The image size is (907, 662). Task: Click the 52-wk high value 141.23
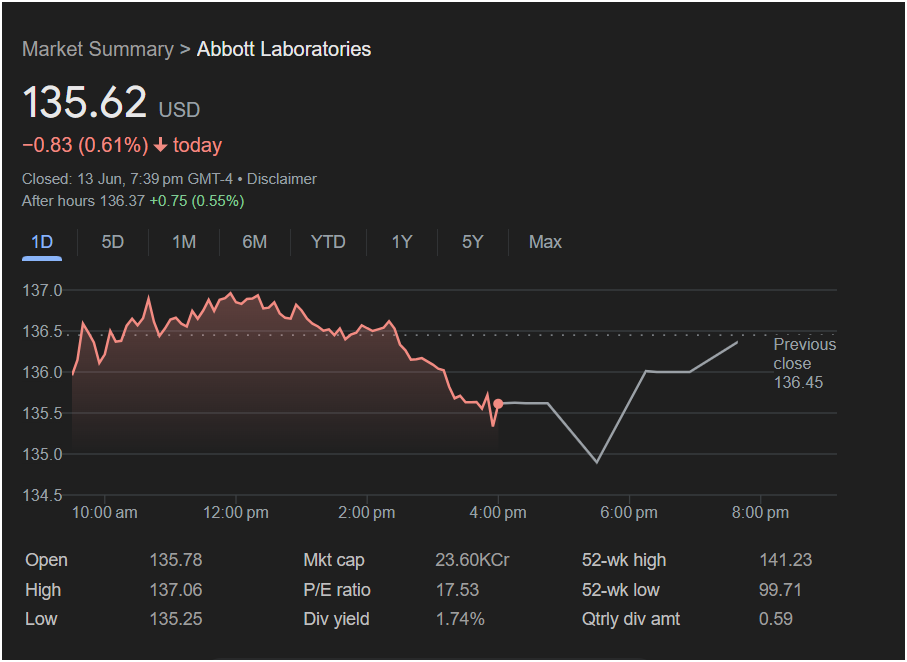[786, 560]
